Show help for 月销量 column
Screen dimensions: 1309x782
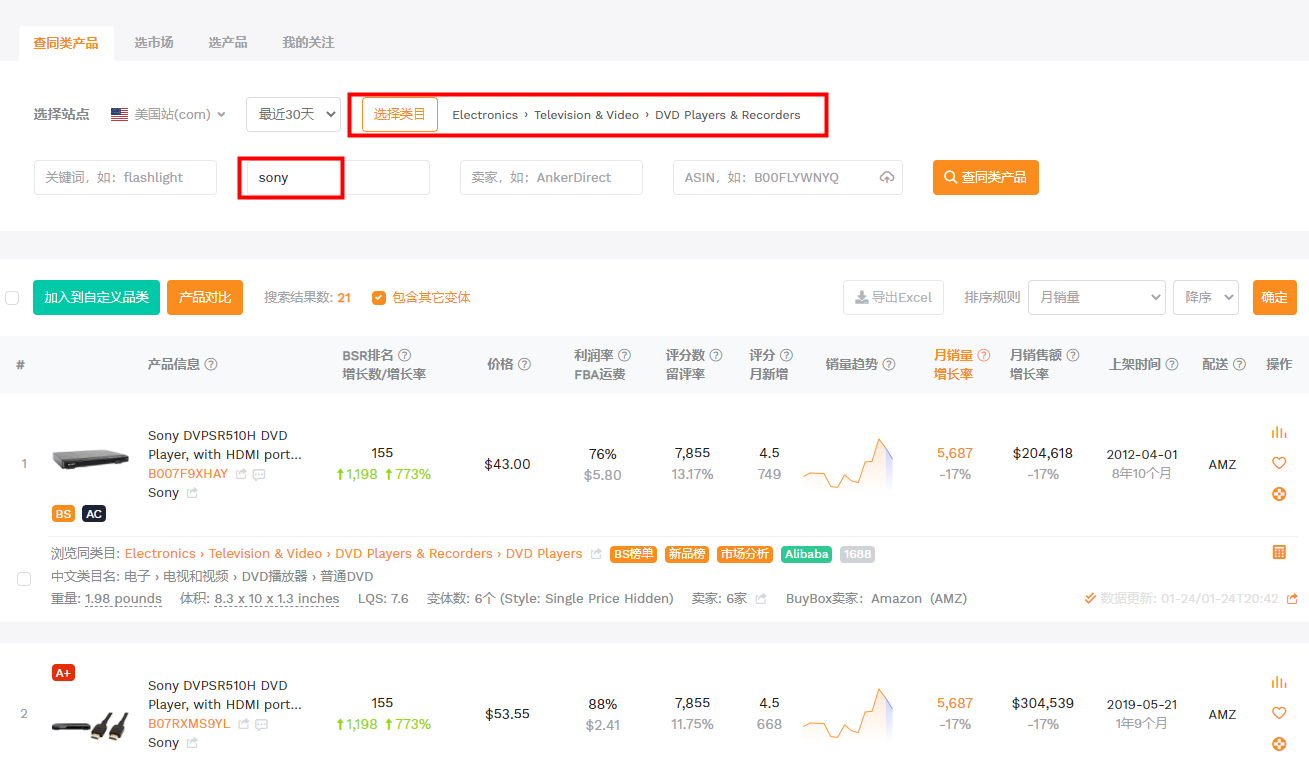tap(984, 355)
